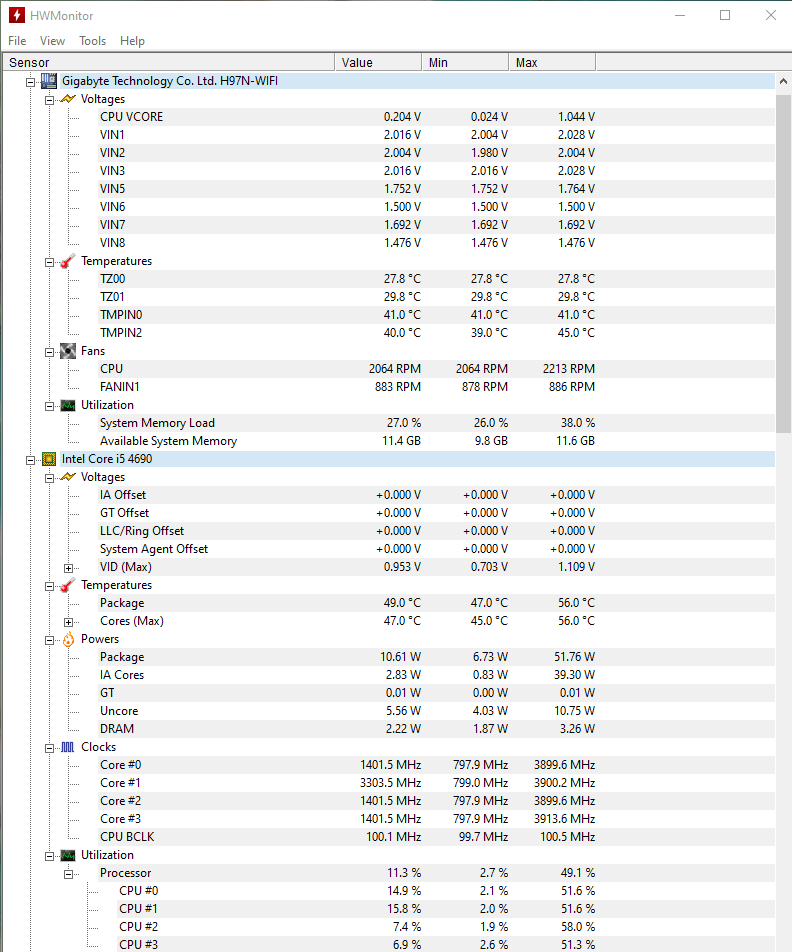The width and height of the screenshot is (792, 952).
Task: Collapse the Clocks group
Action: 50,748
